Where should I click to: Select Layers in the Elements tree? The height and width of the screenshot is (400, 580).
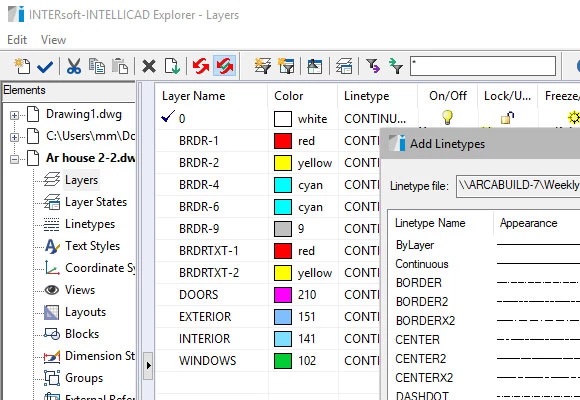[81, 180]
